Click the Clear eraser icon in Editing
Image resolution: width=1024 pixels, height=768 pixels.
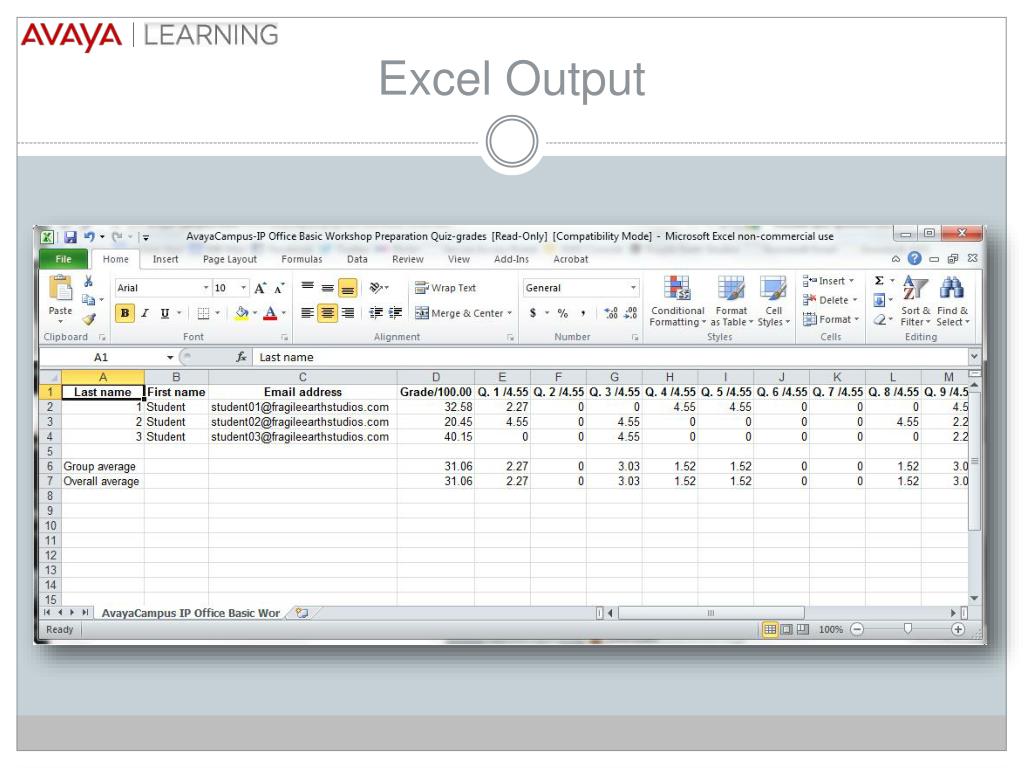point(880,319)
